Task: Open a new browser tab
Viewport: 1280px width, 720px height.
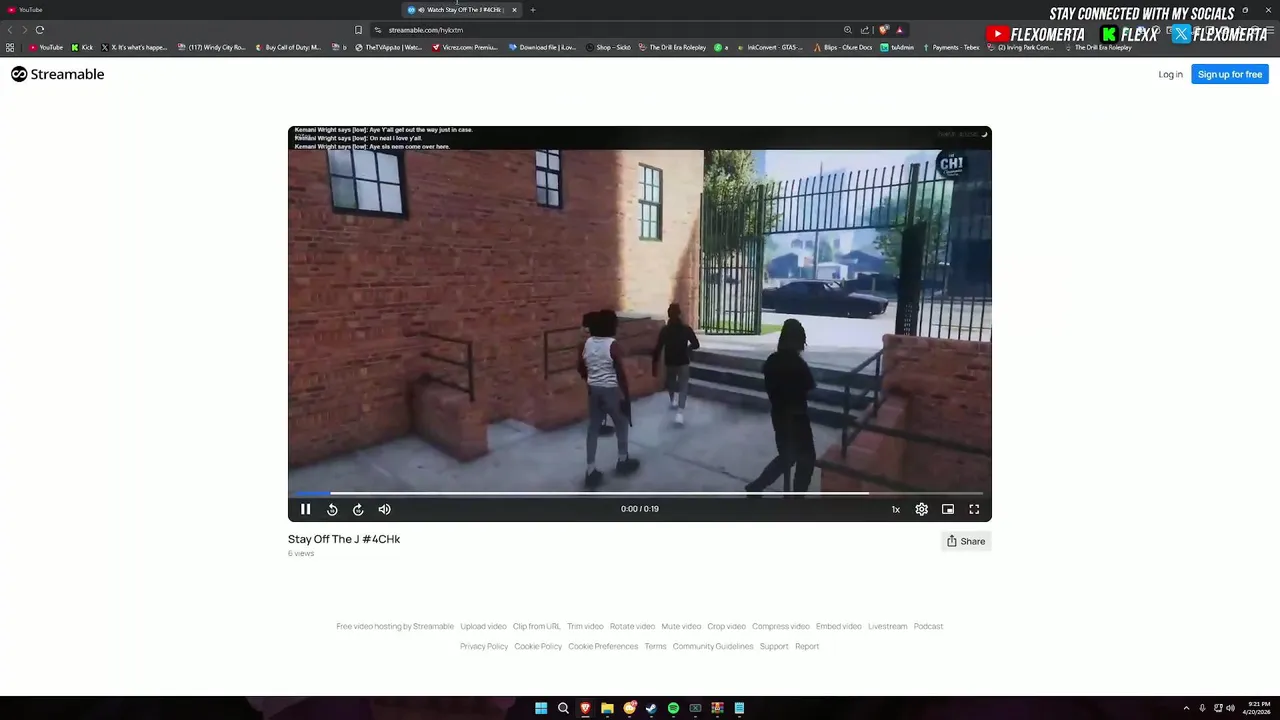Action: (533, 10)
